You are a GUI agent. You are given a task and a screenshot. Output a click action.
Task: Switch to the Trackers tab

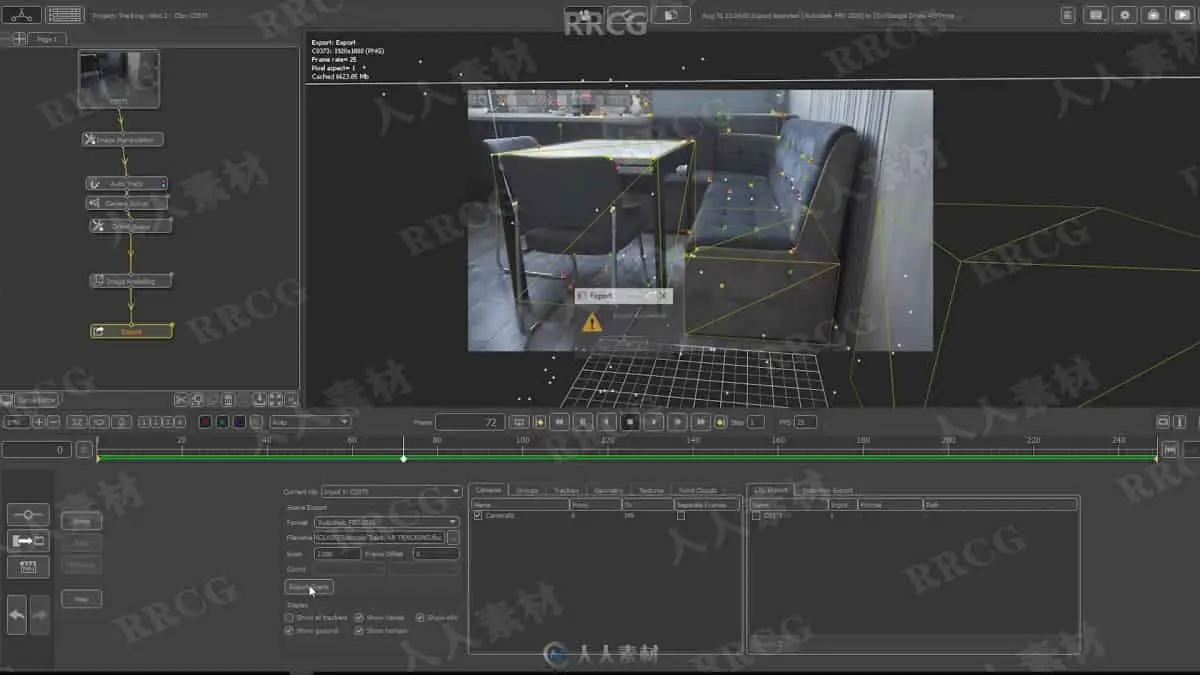coord(567,491)
